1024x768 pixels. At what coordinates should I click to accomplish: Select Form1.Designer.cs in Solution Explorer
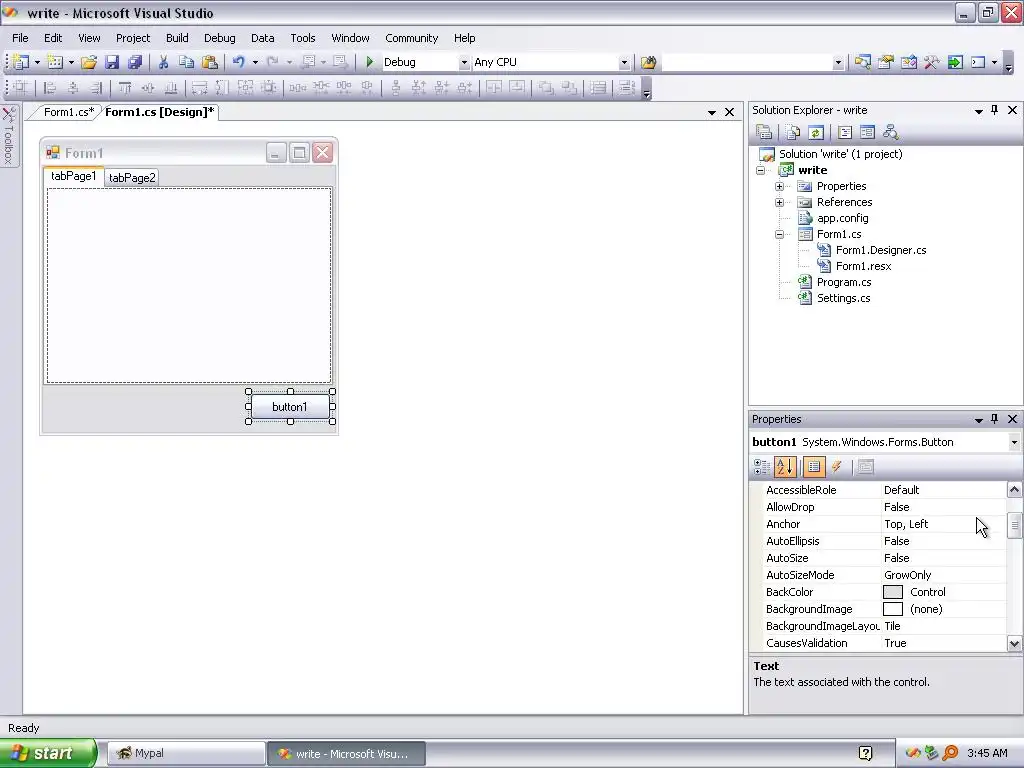(881, 250)
